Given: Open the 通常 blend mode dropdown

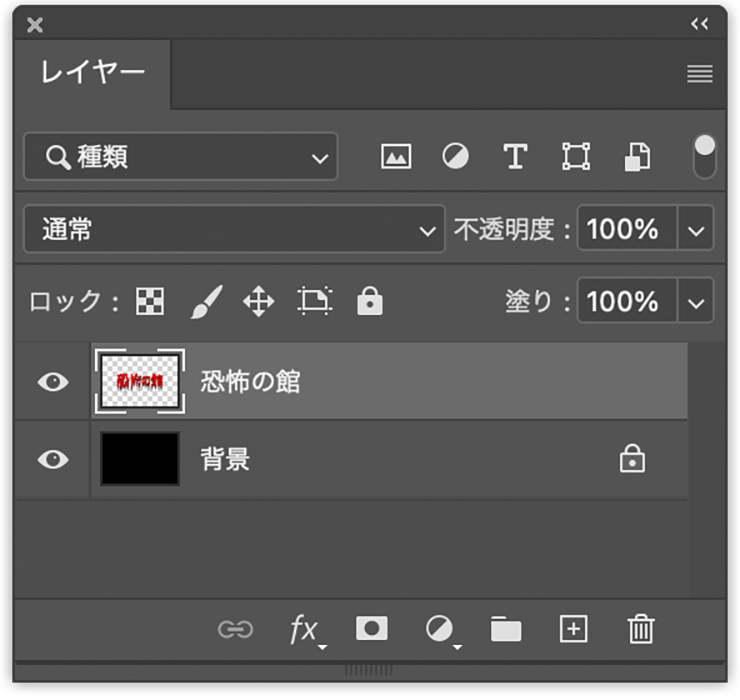Looking at the screenshot, I should (x=233, y=230).
